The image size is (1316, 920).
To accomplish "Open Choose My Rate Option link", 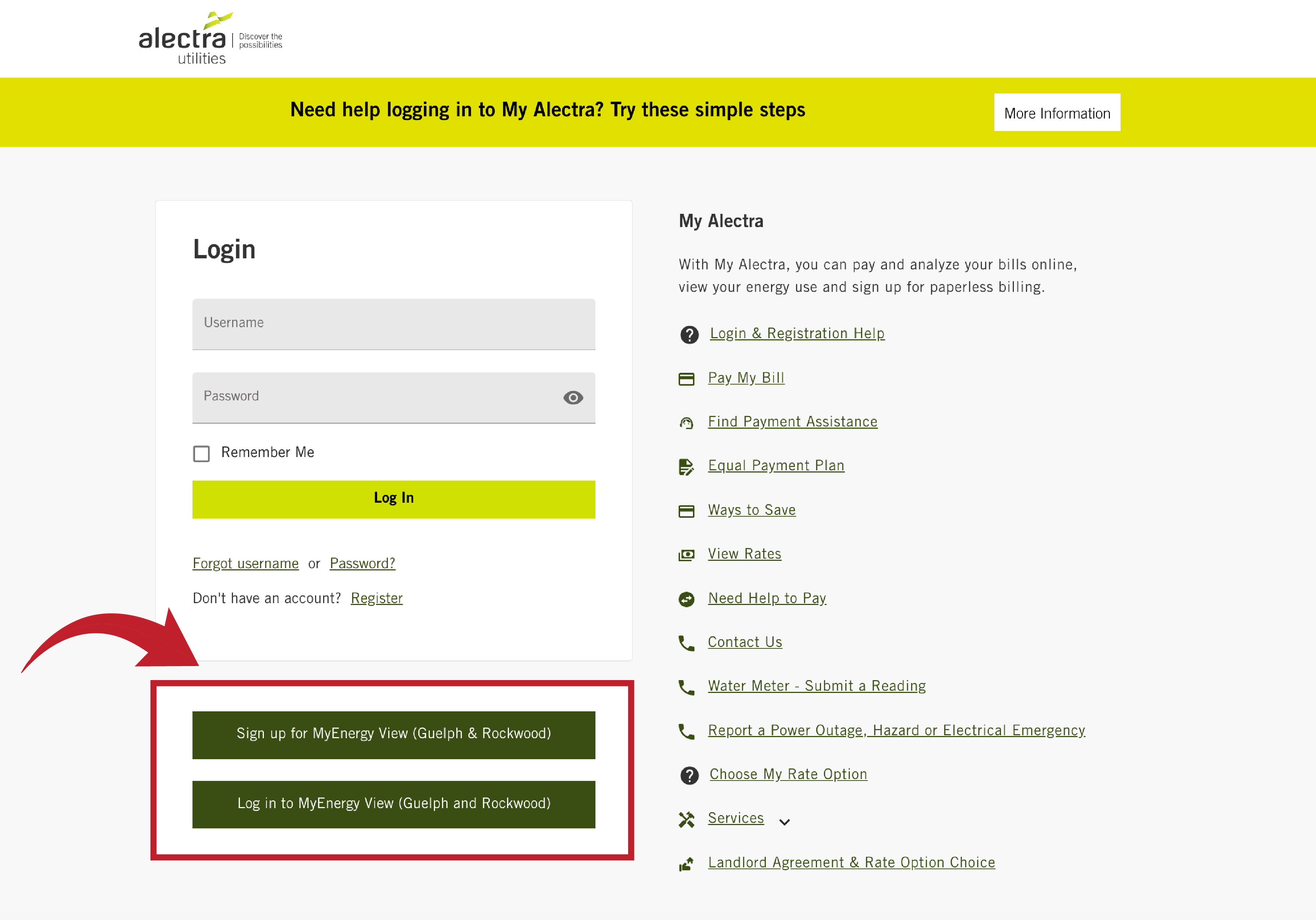I will (788, 774).
